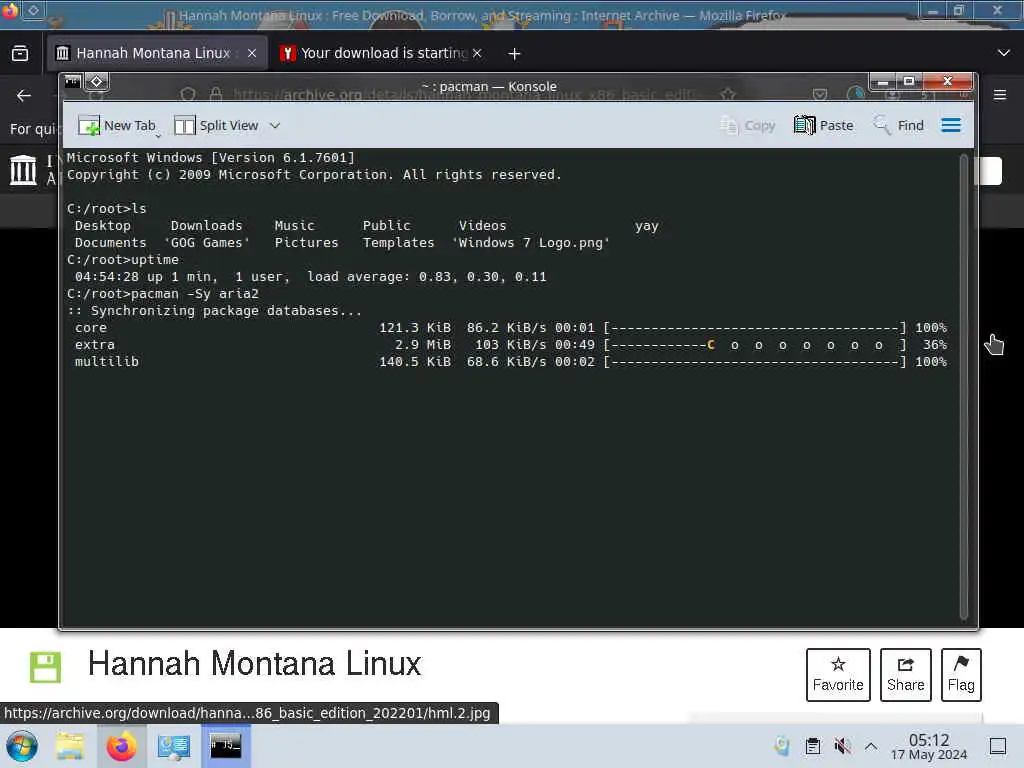Expand Firefox list all tabs chevron

point(1004,53)
